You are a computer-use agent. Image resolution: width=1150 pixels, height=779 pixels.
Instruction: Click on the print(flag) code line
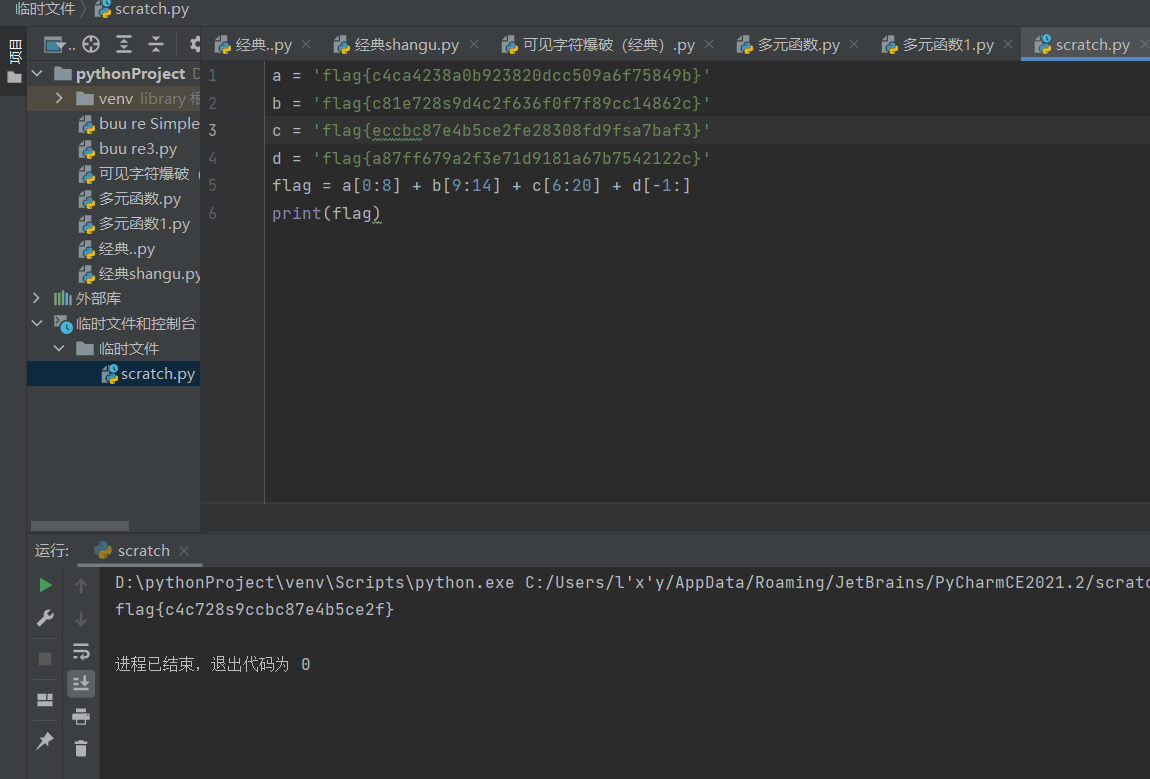326,213
